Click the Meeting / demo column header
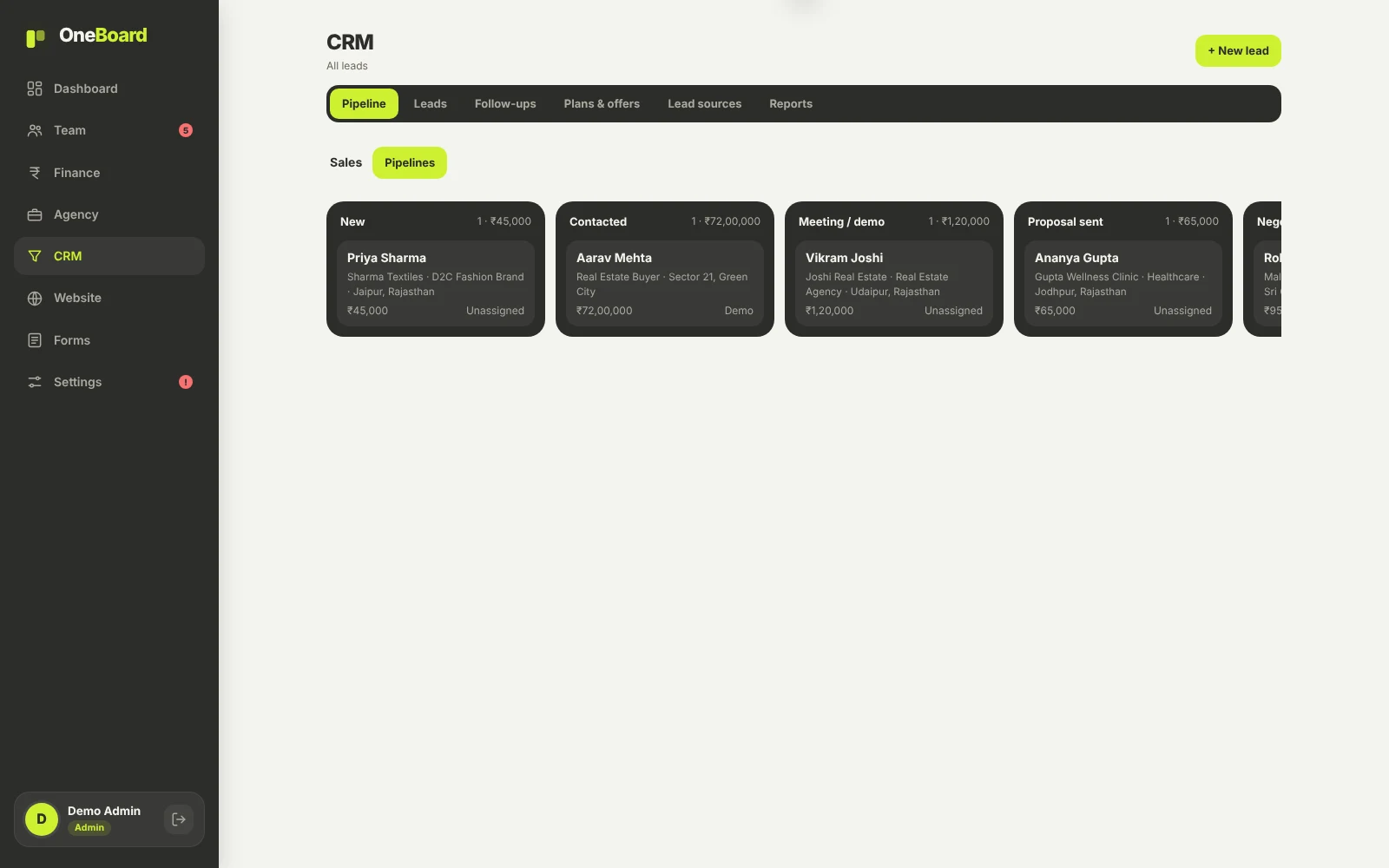 pyautogui.click(x=841, y=221)
